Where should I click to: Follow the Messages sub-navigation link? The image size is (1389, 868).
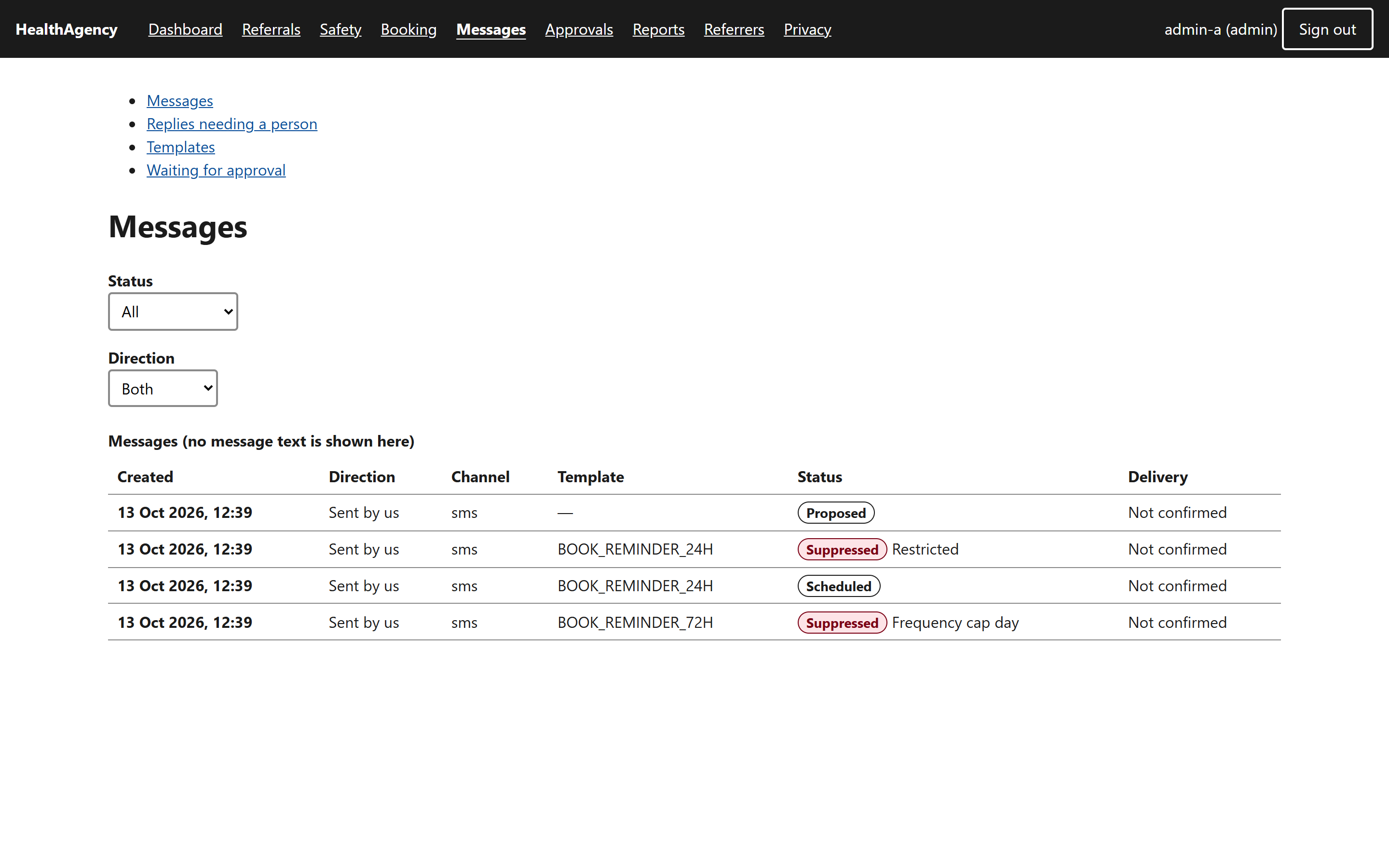[x=179, y=100]
